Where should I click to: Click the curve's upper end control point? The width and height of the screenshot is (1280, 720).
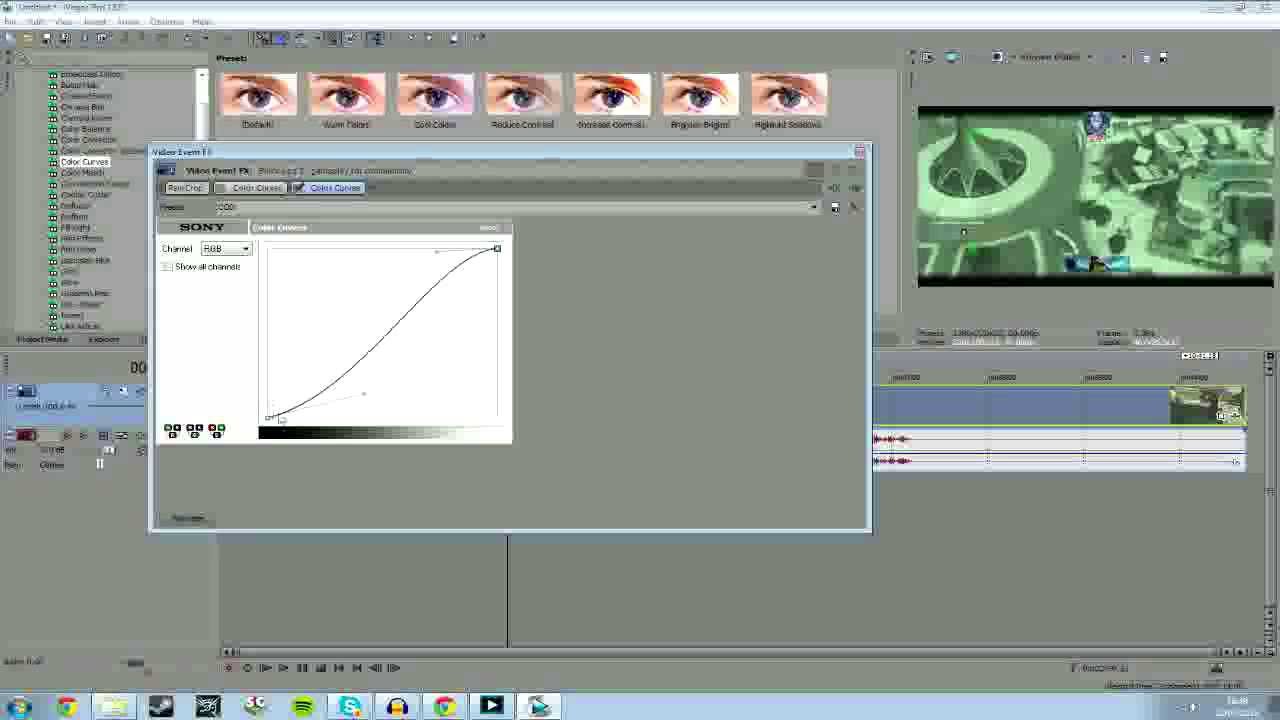click(497, 248)
